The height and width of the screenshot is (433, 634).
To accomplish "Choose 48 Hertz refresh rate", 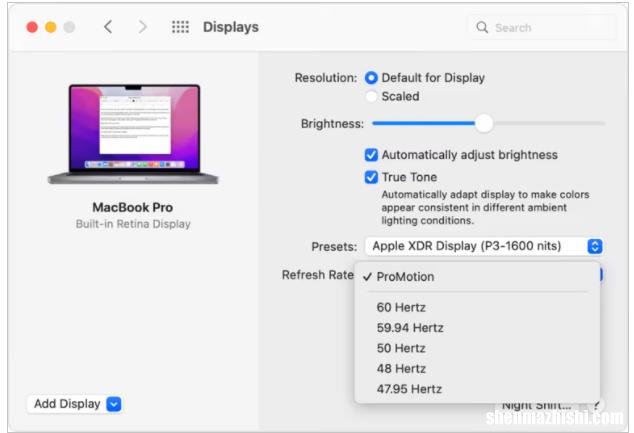I will click(477, 369).
